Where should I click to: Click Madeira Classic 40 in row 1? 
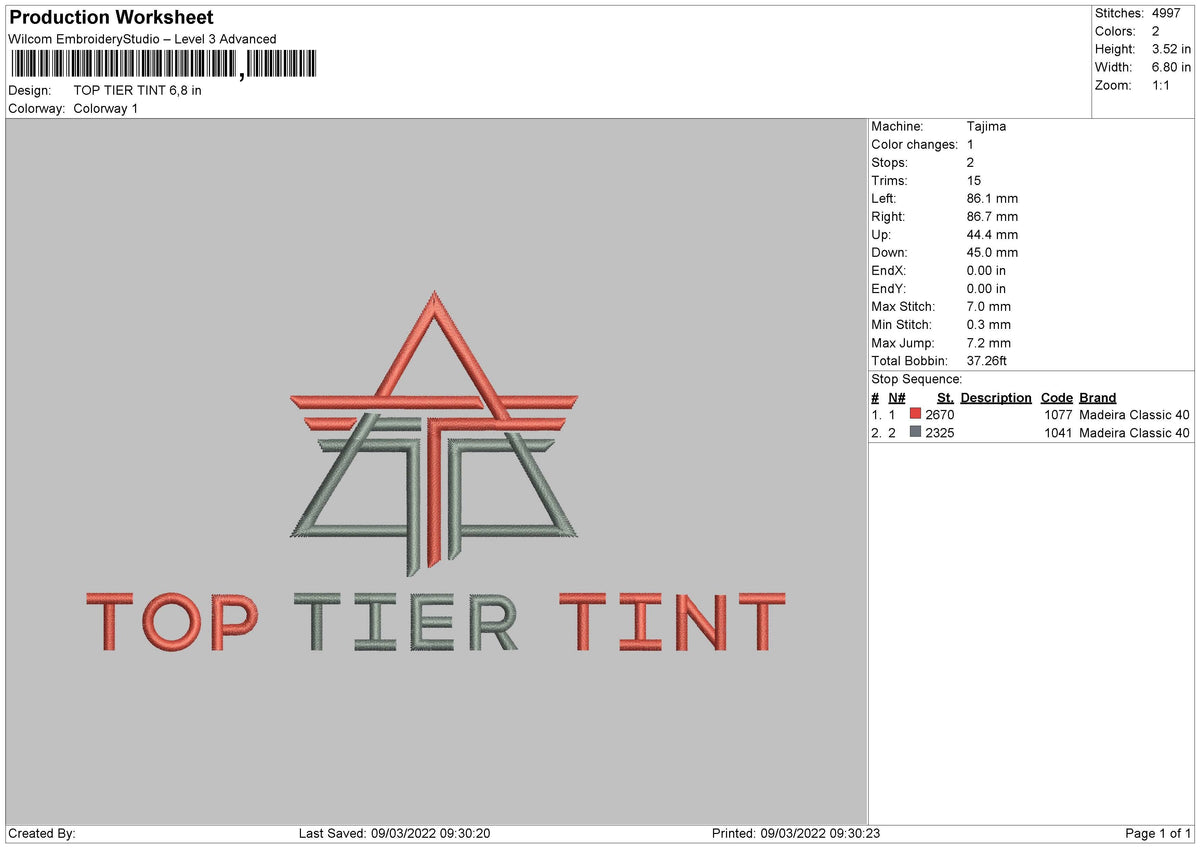click(1135, 414)
